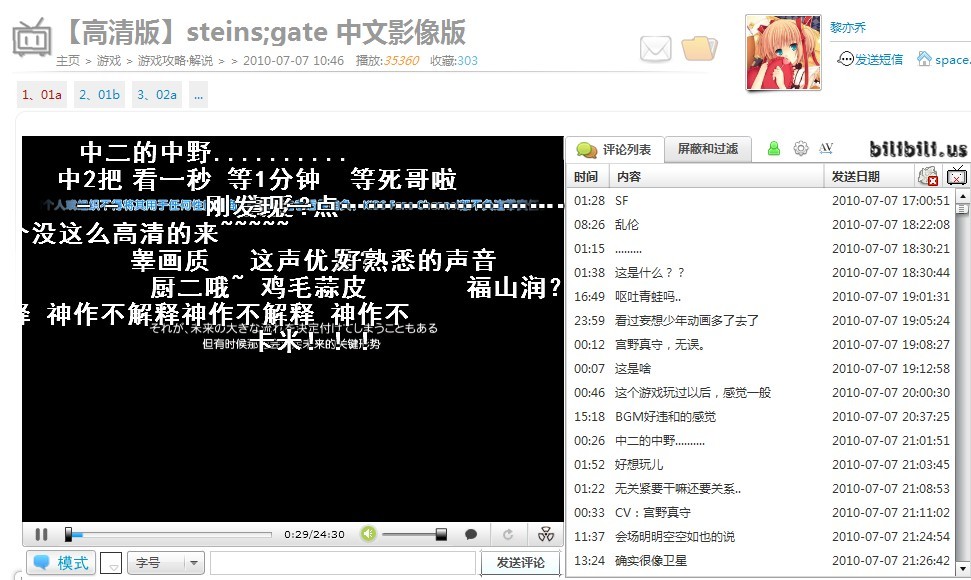This screenshot has height=580, width=971.
Task: Click the video title steins;gate 中文影像版
Action: click(x=326, y=32)
